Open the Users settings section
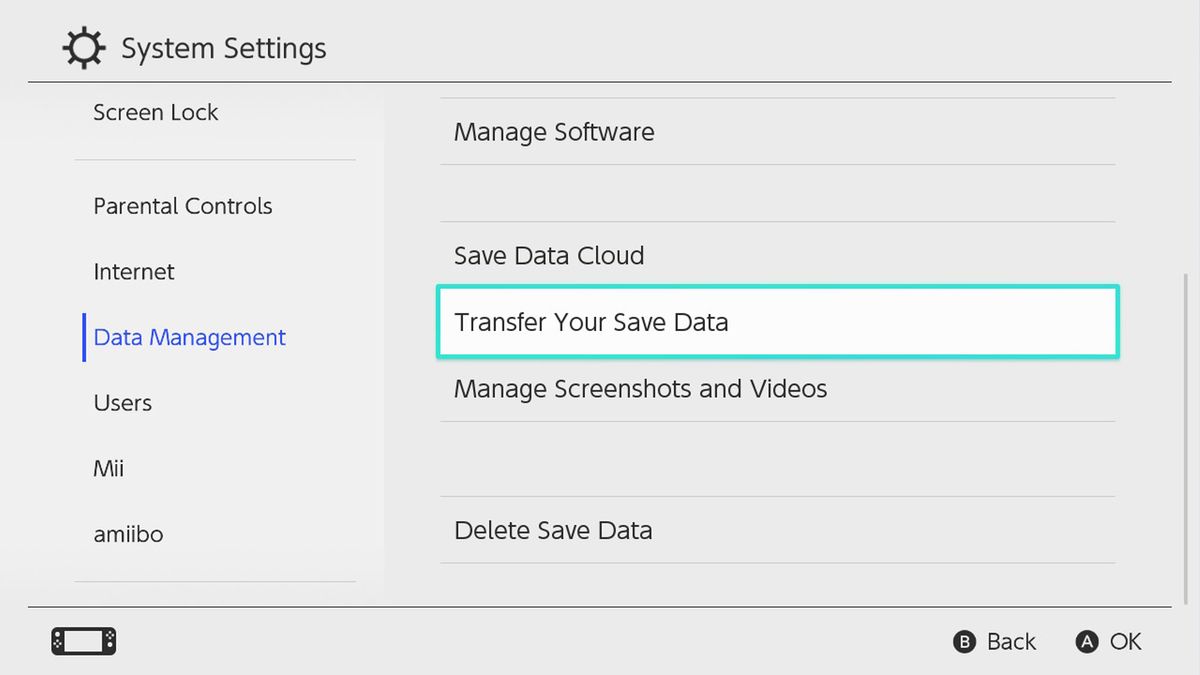Image resolution: width=1200 pixels, height=675 pixels. click(x=122, y=402)
